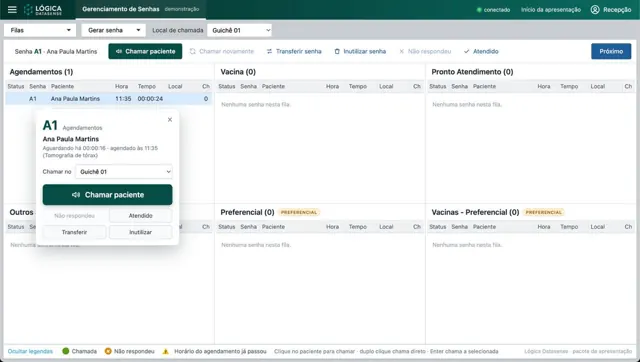Click Início da apresentação link

(551, 10)
